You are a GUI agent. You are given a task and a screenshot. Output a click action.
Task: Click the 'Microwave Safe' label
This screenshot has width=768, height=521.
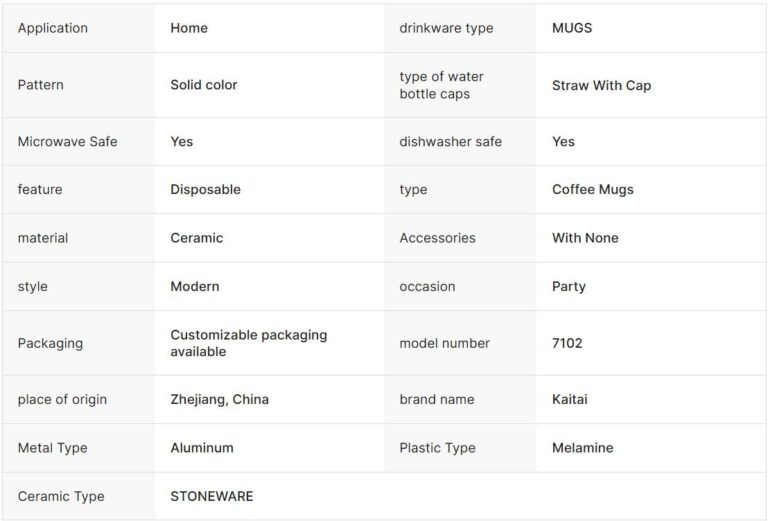(67, 141)
